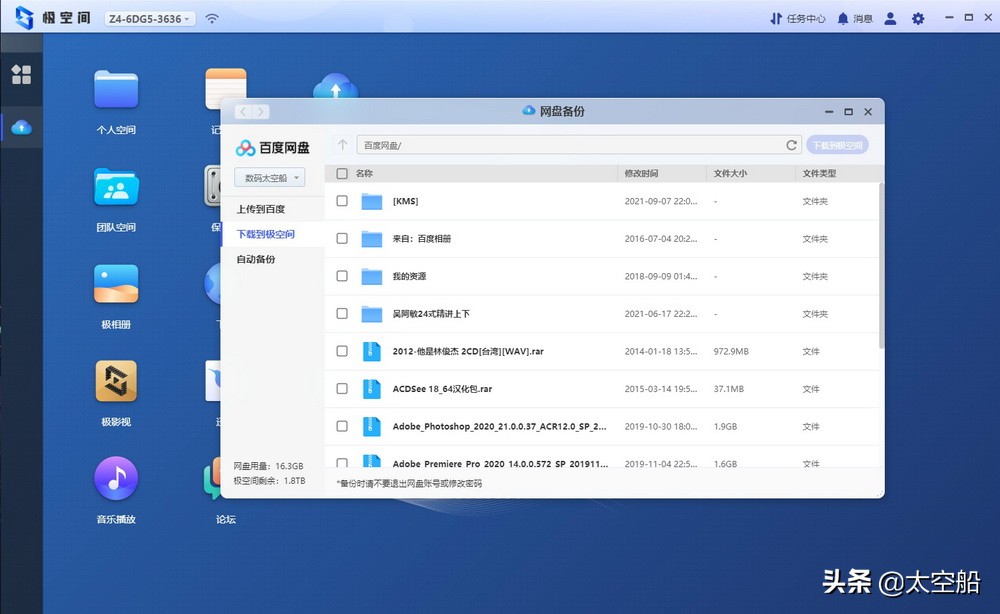Image resolution: width=1000 pixels, height=614 pixels.
Task: Open the user account profile icon
Action: point(890,18)
